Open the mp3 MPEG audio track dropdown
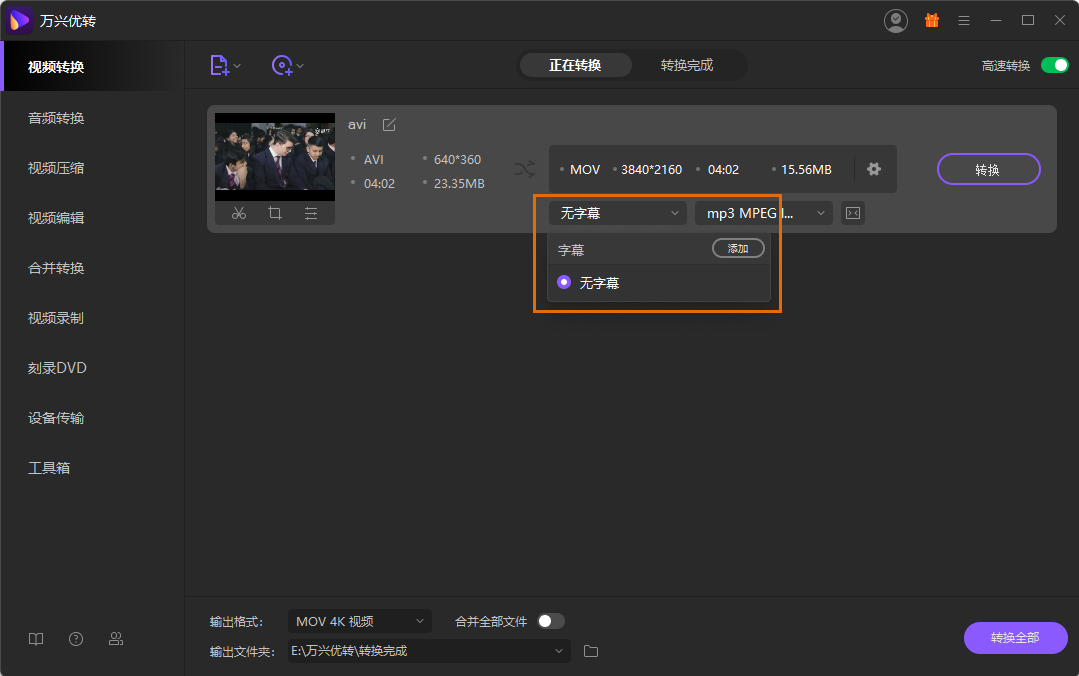The height and width of the screenshot is (676, 1079). 764,213
